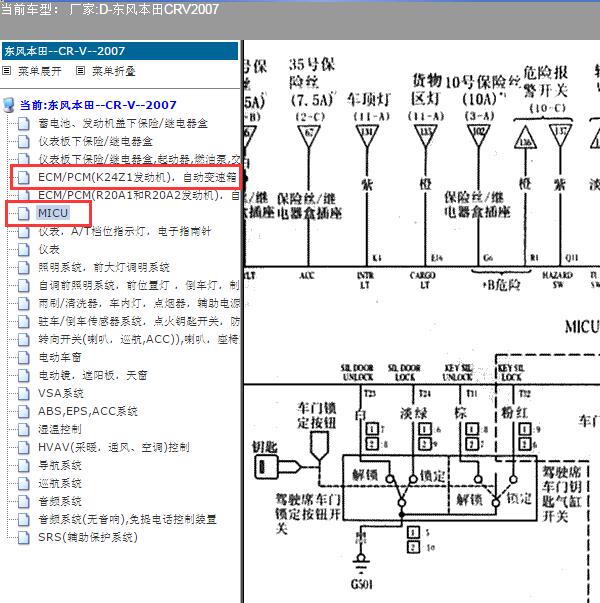This screenshot has width=600, height=603.
Task: Open 转向开关(喇叭, 巡航,ACC) entry
Action: coord(139,340)
